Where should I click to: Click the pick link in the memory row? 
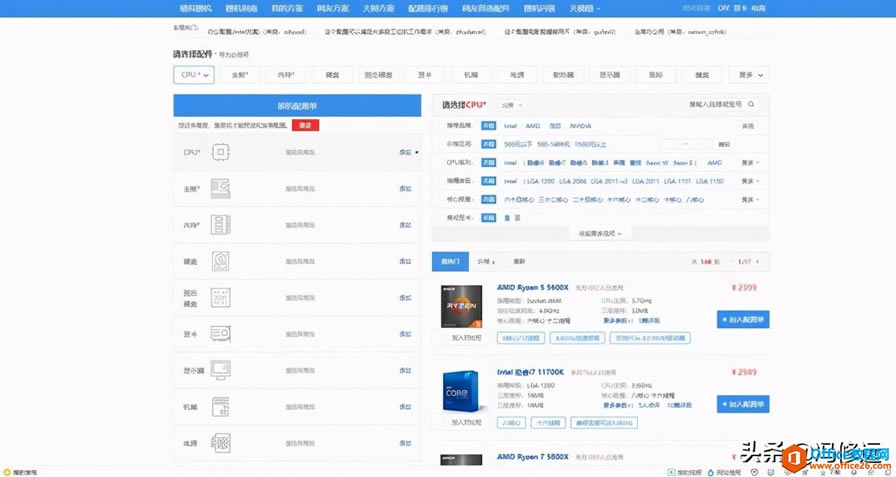tap(405, 225)
